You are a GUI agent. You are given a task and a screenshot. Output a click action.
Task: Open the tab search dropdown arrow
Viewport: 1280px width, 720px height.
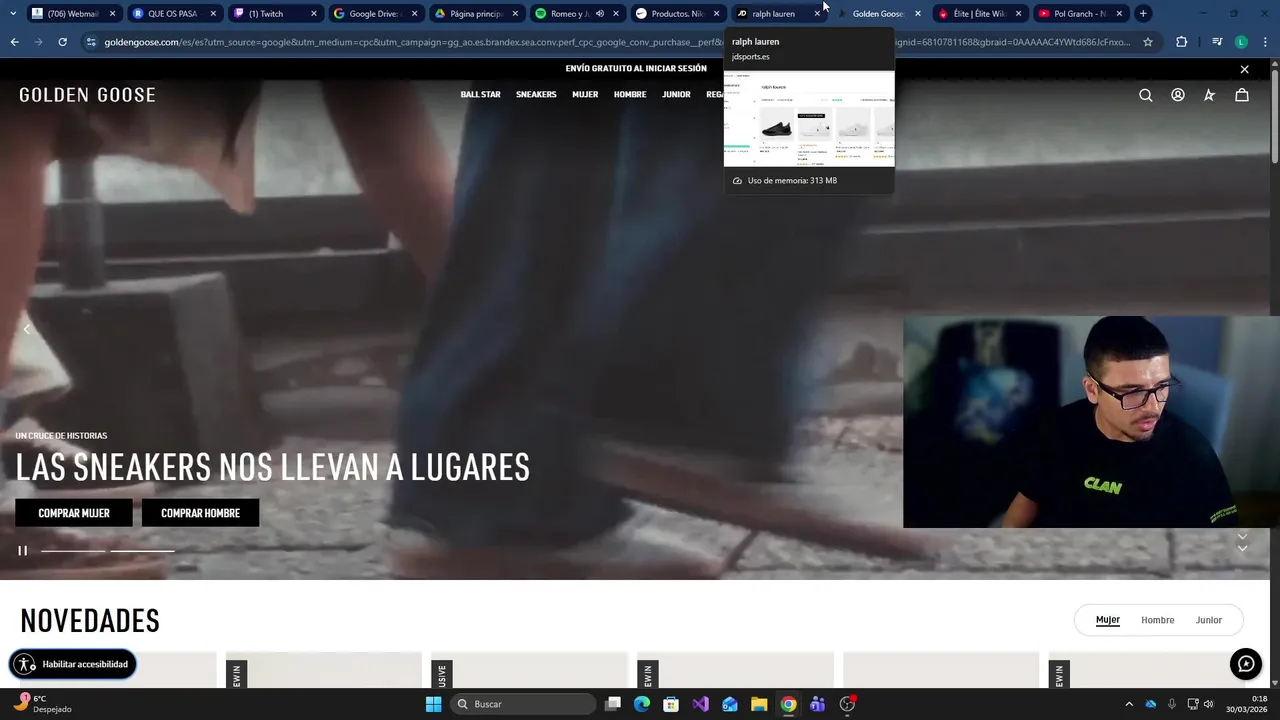coord(12,14)
